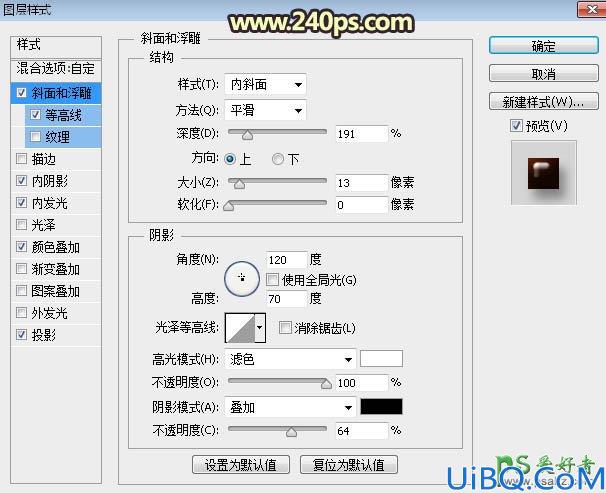Open the gloss contour preview thumbnail
The width and height of the screenshot is (606, 493).
(240, 328)
